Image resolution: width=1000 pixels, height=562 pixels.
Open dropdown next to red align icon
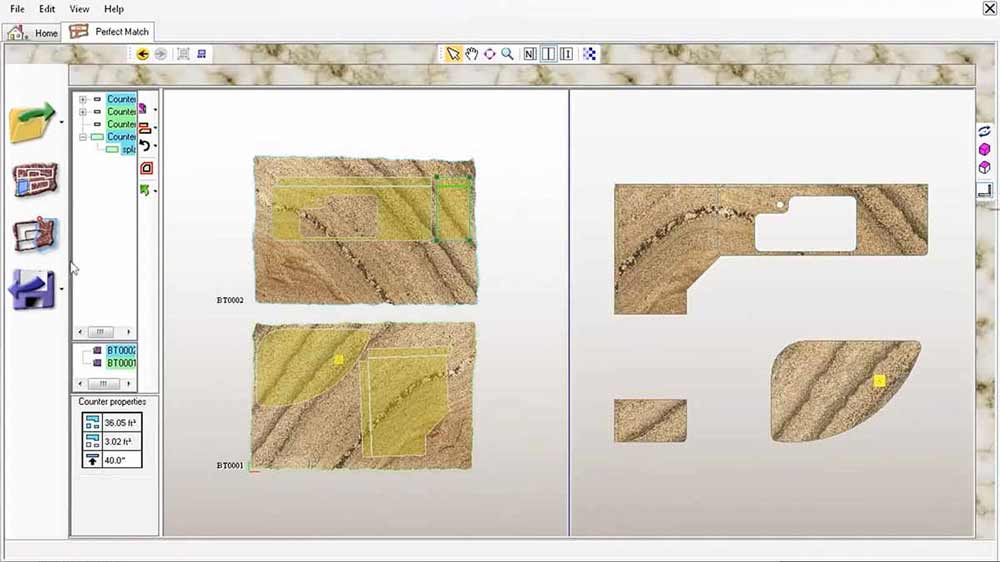[155, 128]
